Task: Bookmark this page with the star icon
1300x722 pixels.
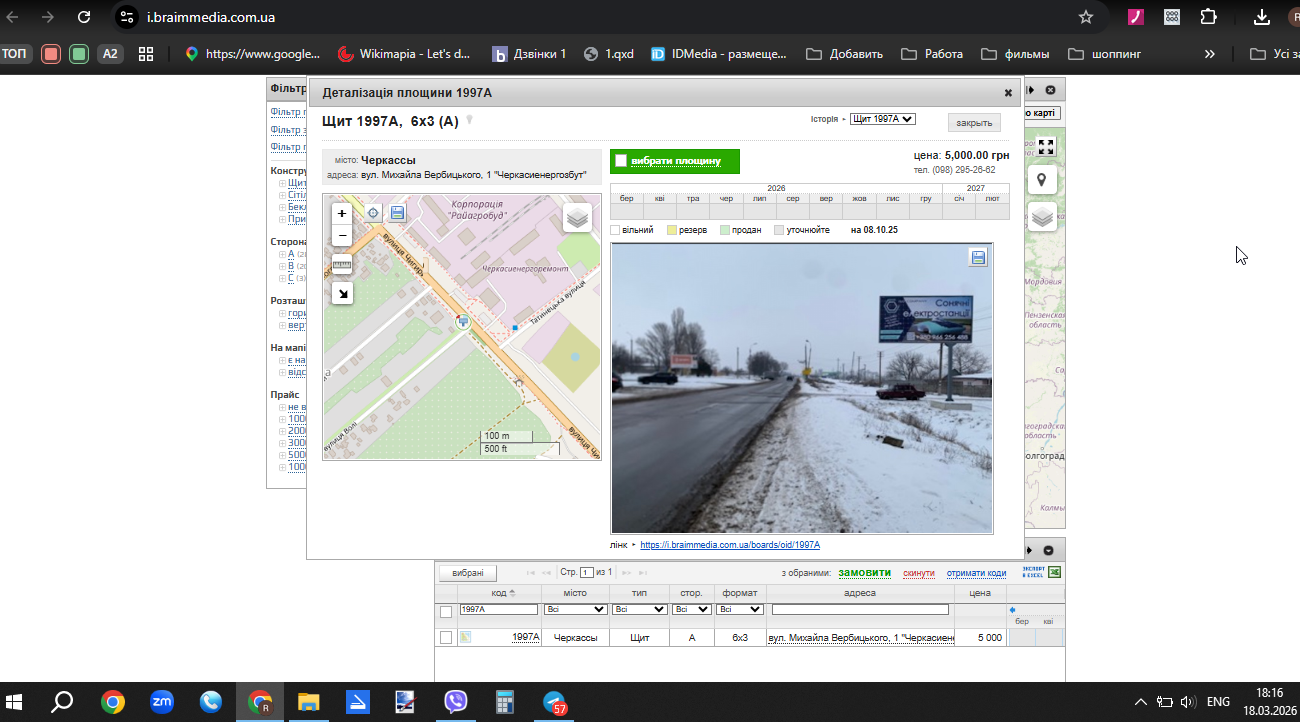Action: [x=1086, y=17]
